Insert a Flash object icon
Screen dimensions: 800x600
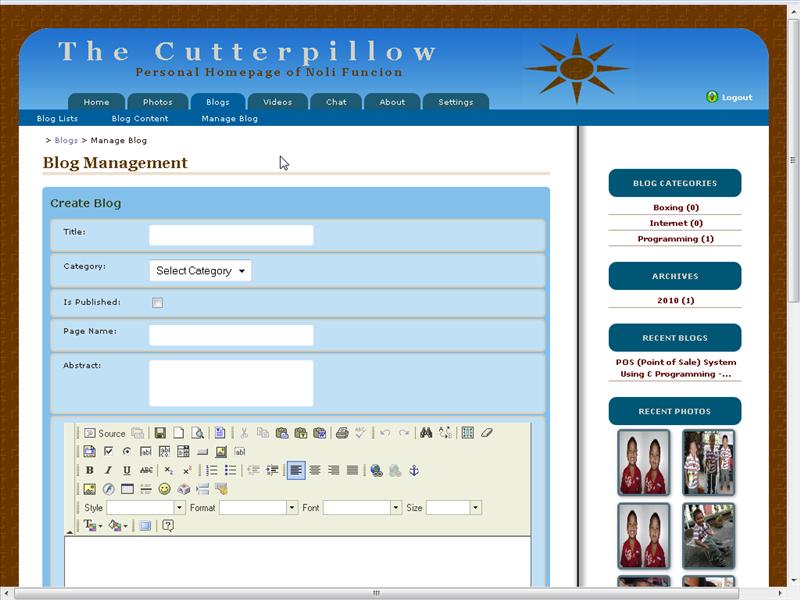(x=108, y=489)
